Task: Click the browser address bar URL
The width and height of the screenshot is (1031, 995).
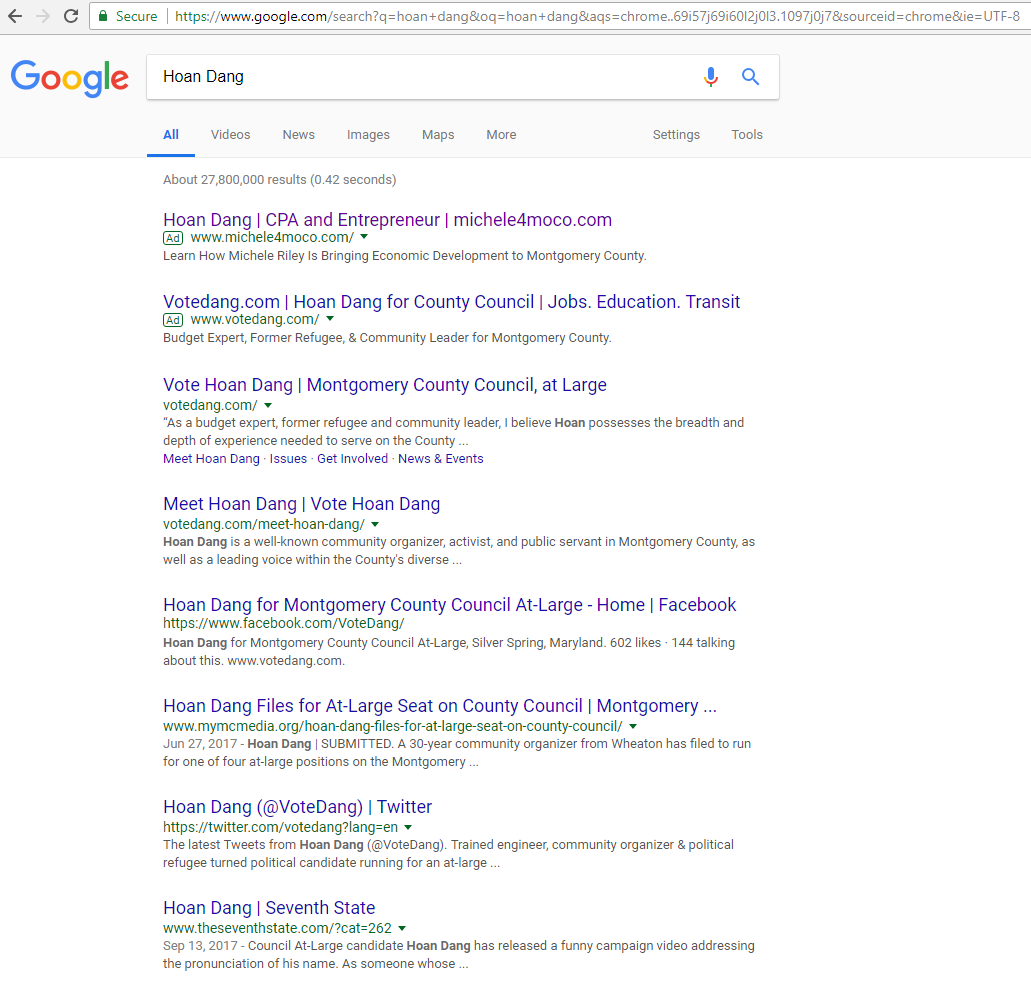Action: point(597,16)
